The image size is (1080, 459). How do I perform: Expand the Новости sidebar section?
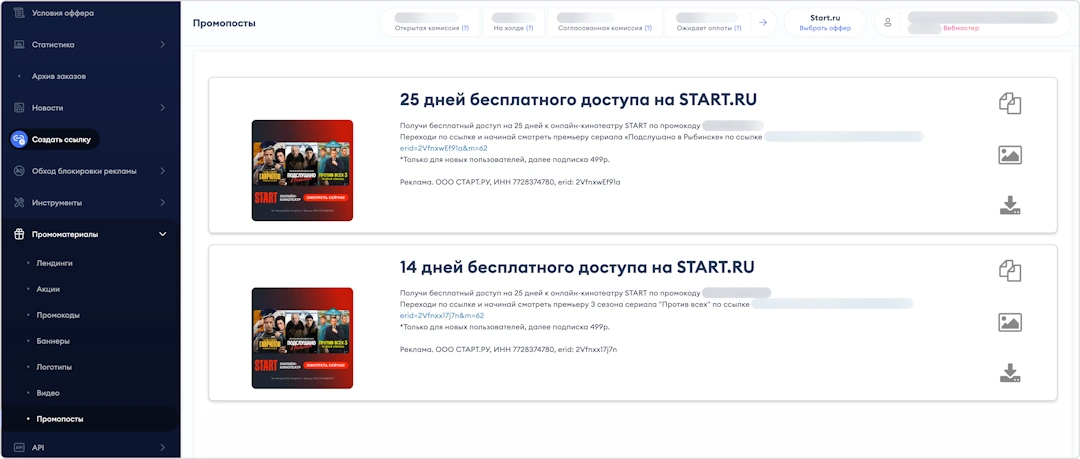163,107
